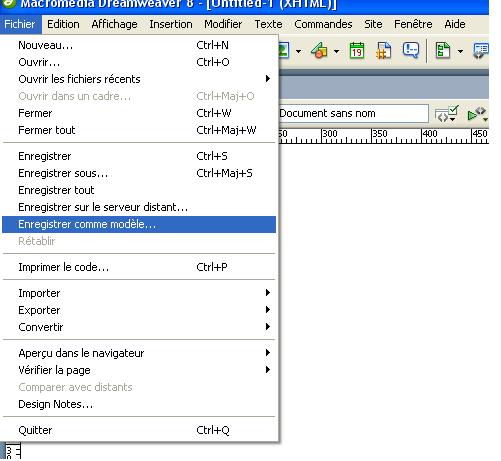Screen dimensions: 501x461
Task: Choose Enregistrer menu item
Action: (139, 156)
